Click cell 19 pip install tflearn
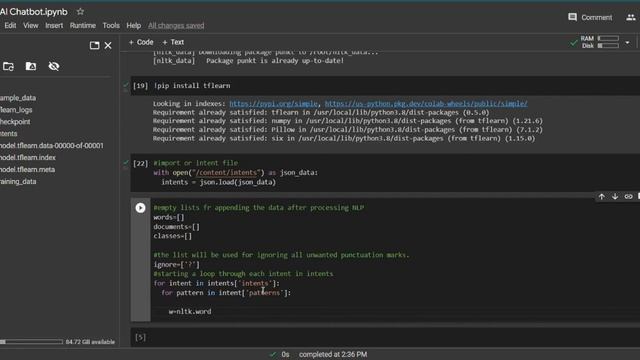The image size is (640, 360). 192,86
